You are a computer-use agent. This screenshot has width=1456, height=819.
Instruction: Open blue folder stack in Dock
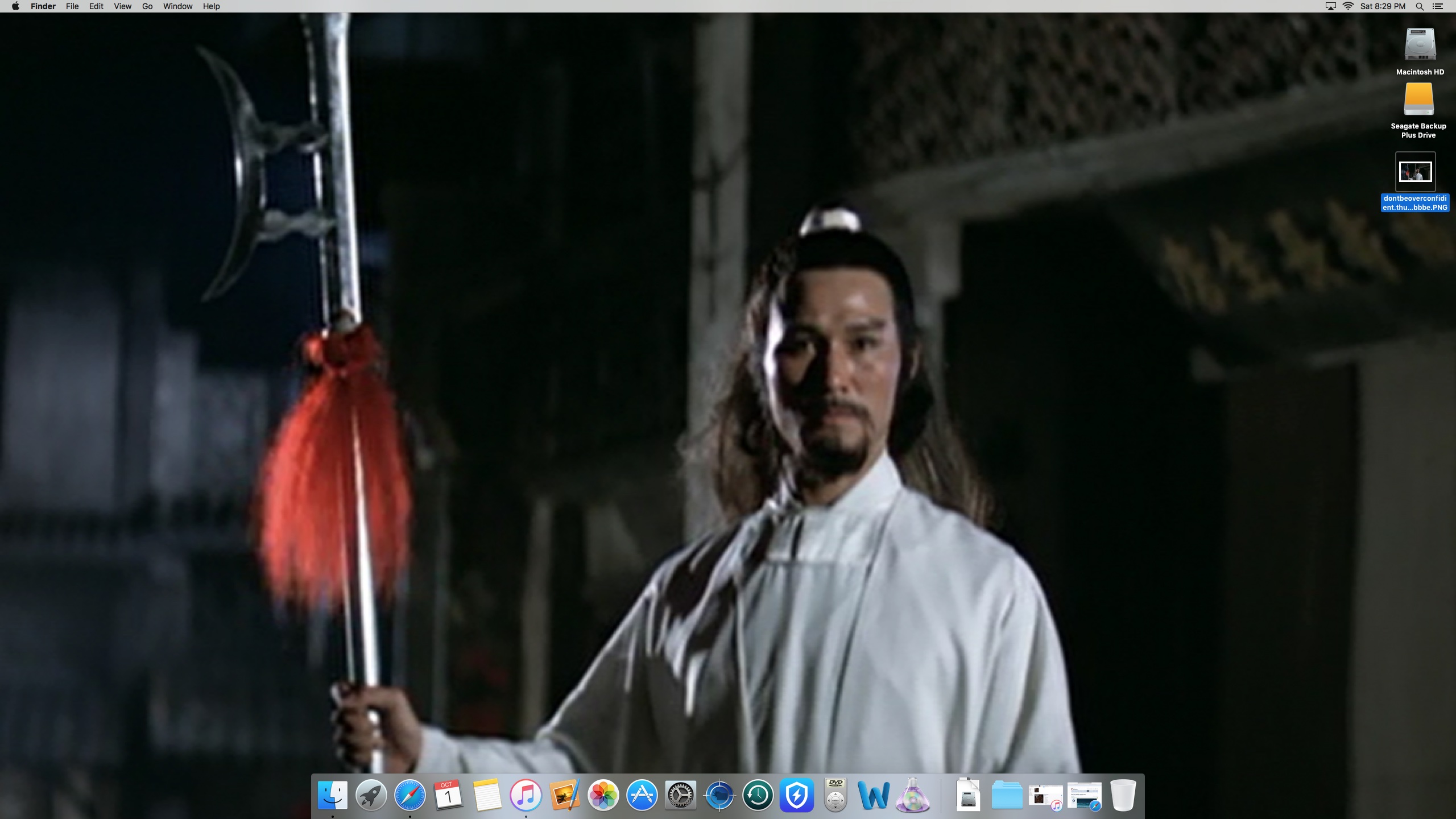[1007, 795]
